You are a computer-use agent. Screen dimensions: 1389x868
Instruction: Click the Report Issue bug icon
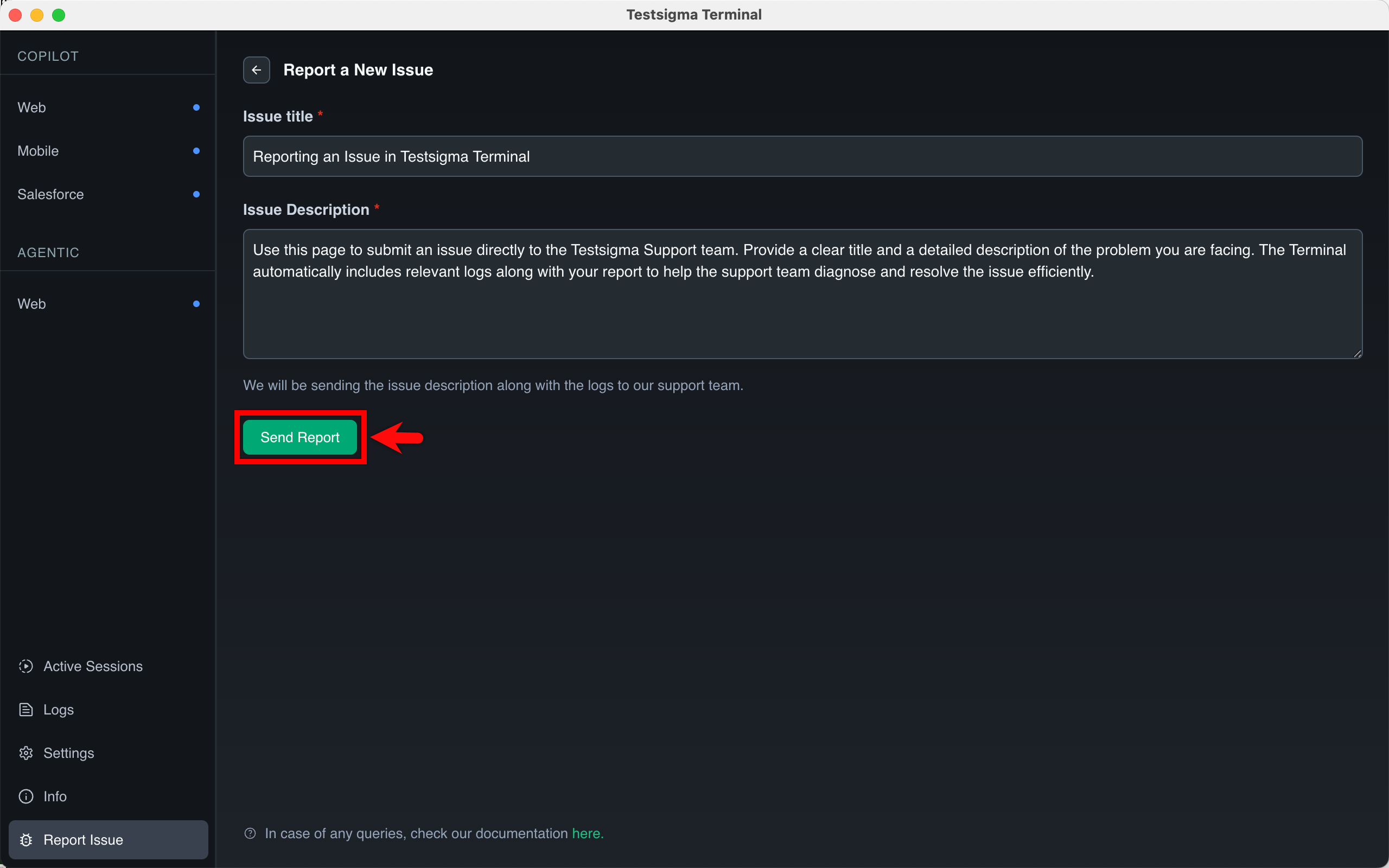(x=26, y=840)
